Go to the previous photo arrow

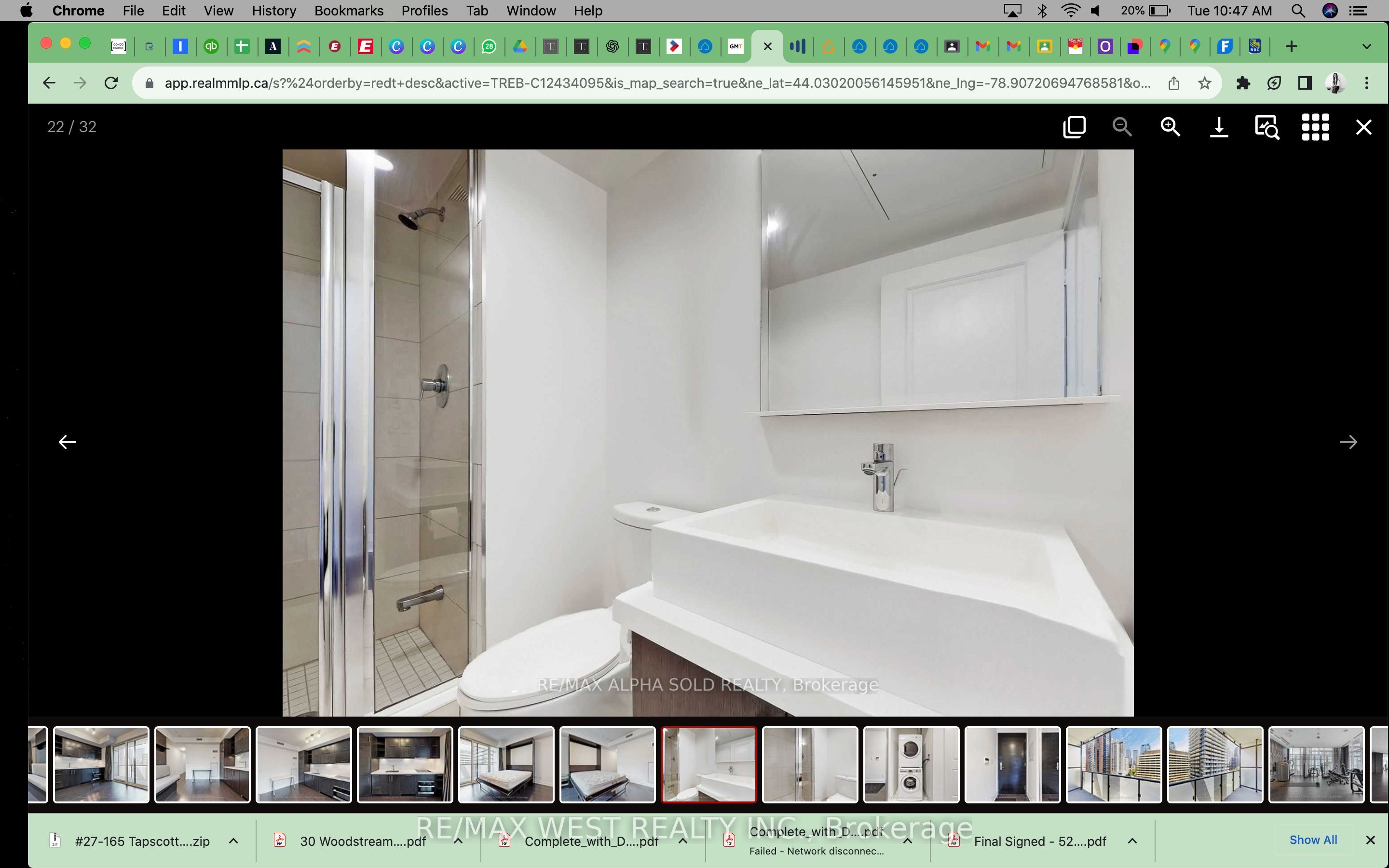[x=67, y=441]
